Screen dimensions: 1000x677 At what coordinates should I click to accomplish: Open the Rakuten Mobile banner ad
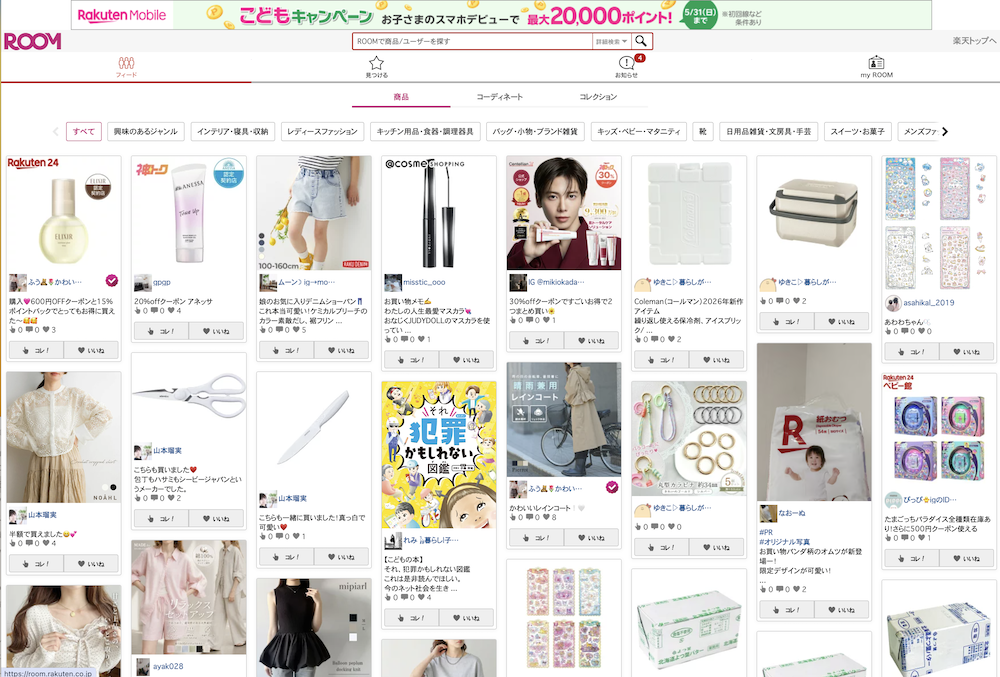point(501,15)
